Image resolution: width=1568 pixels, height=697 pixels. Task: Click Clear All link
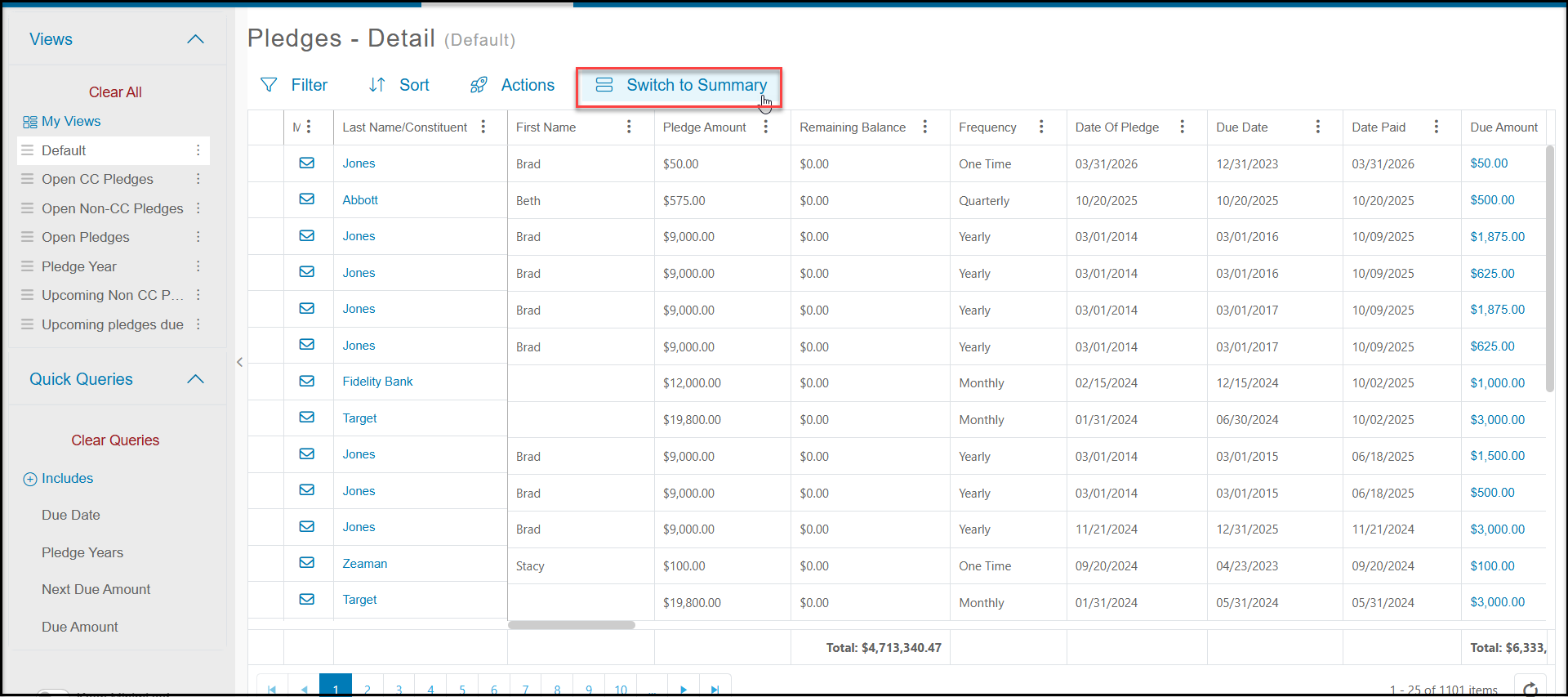[115, 92]
